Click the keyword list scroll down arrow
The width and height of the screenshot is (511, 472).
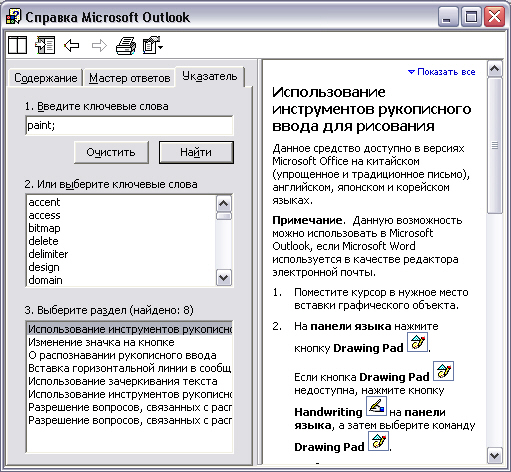(223, 277)
